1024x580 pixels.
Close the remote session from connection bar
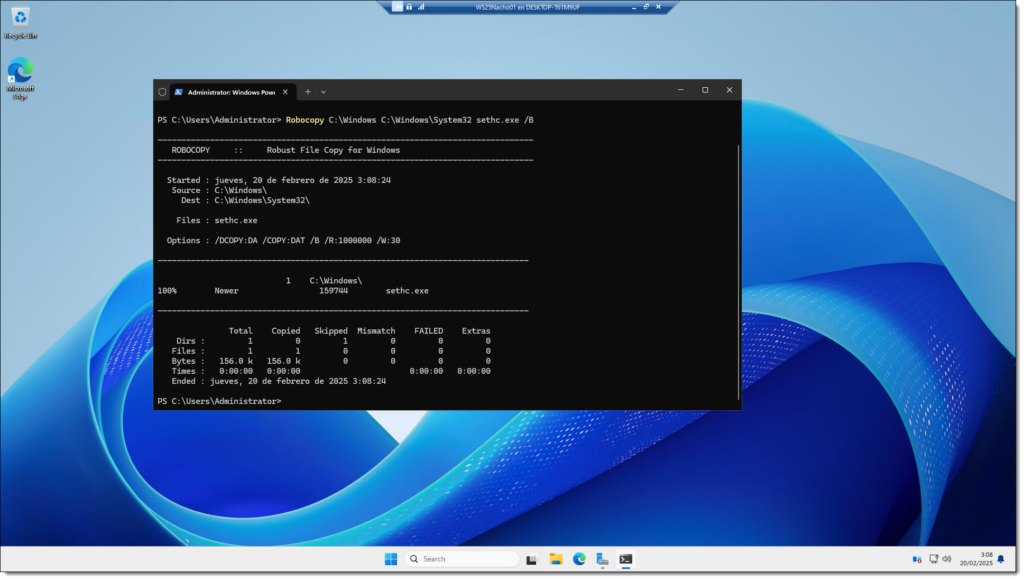658,7
